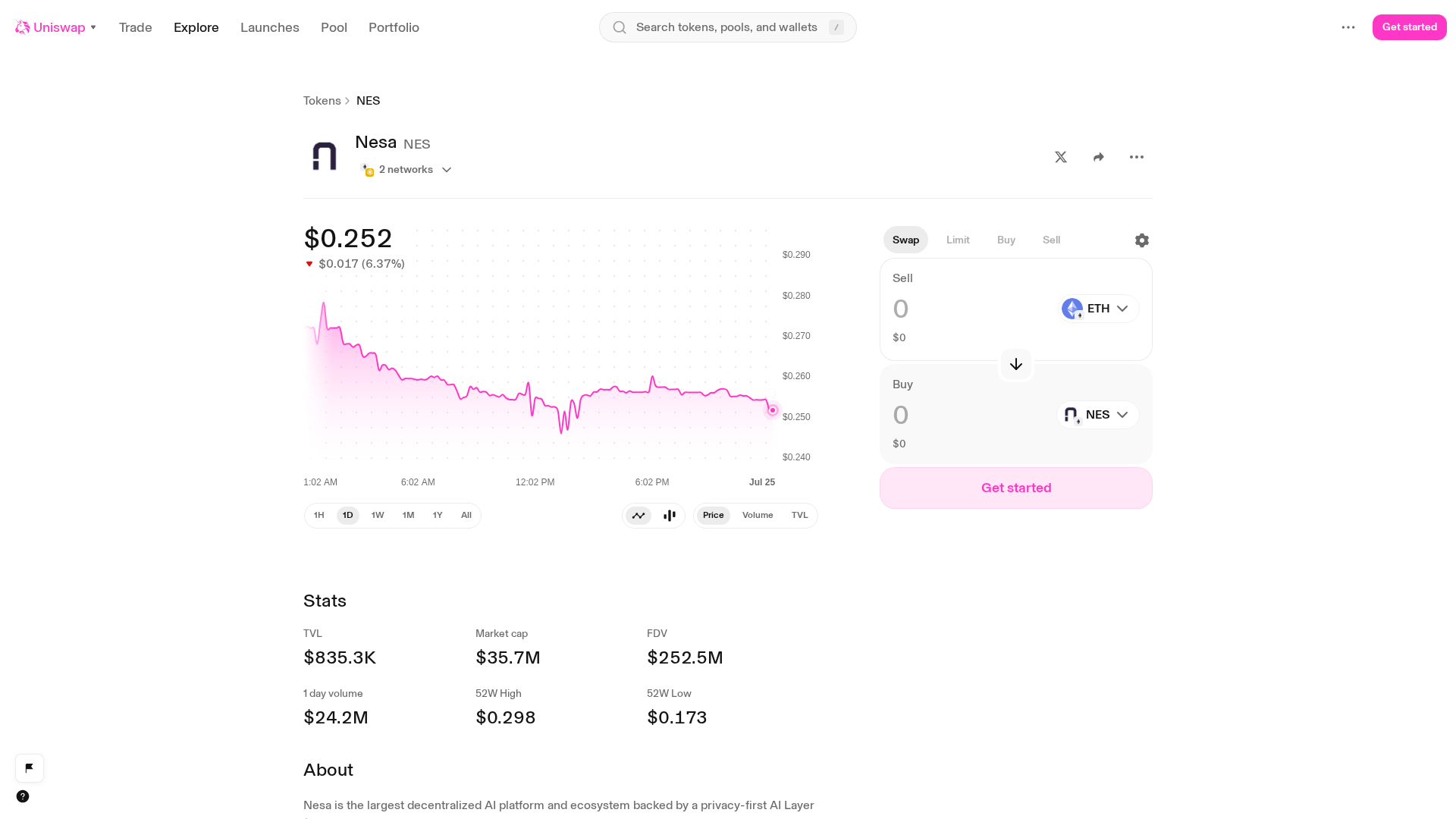Expand the 2 networks selector

406,170
